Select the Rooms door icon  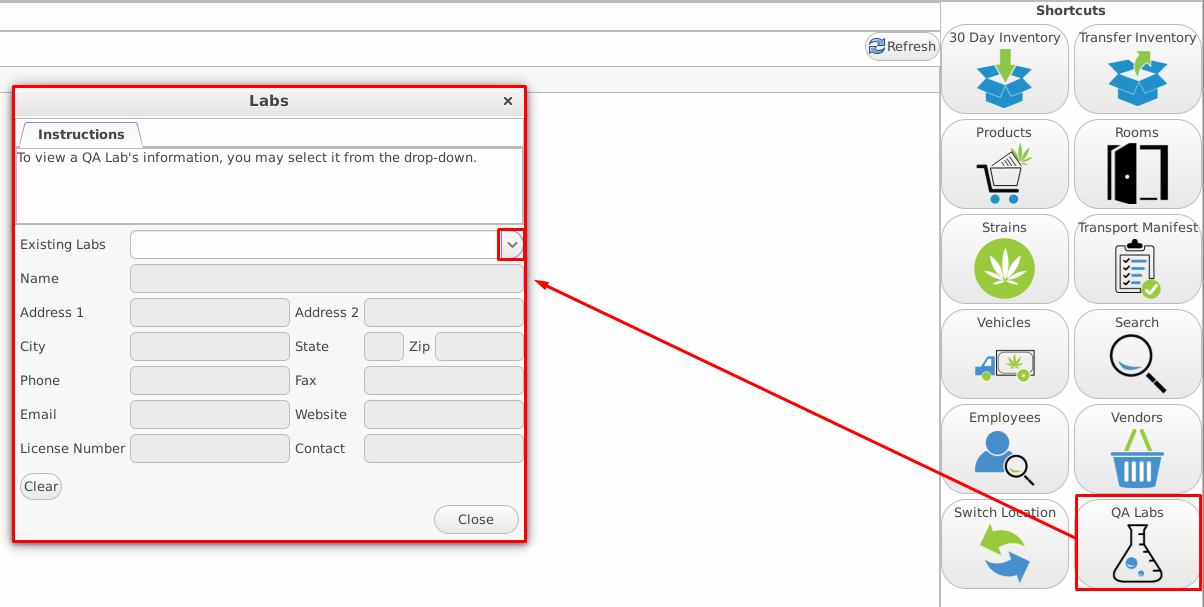[1137, 164]
